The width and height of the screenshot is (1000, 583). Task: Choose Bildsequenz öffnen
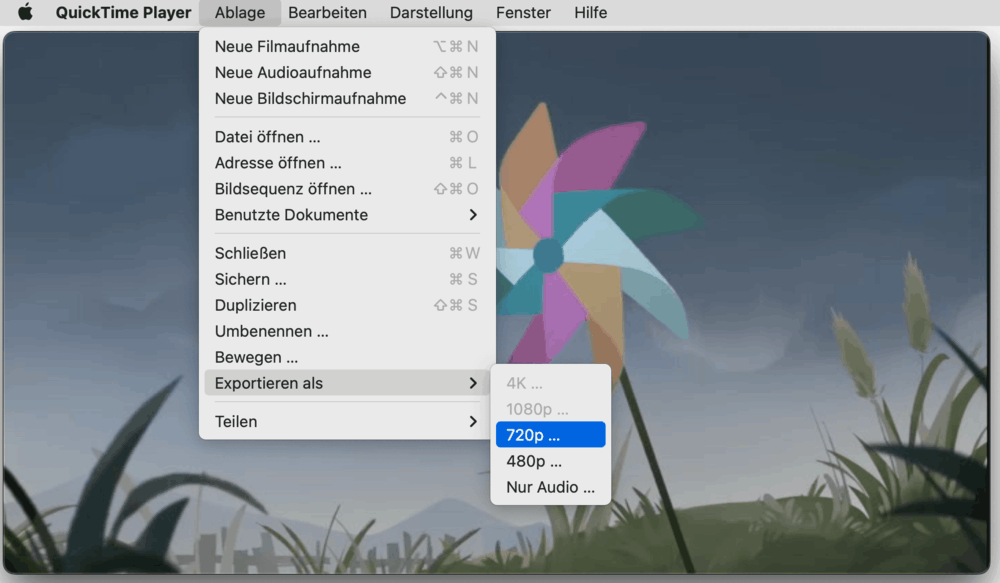pos(292,189)
